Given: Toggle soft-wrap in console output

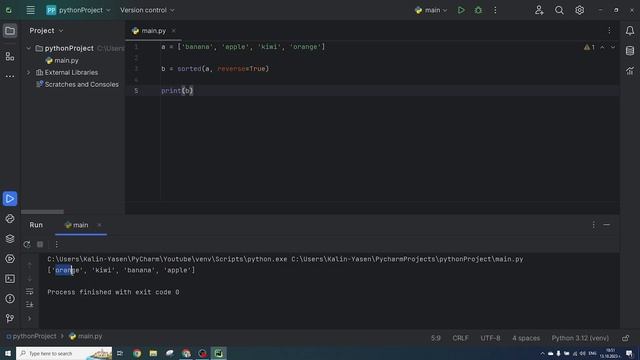Looking at the screenshot, I should pos(29,292).
